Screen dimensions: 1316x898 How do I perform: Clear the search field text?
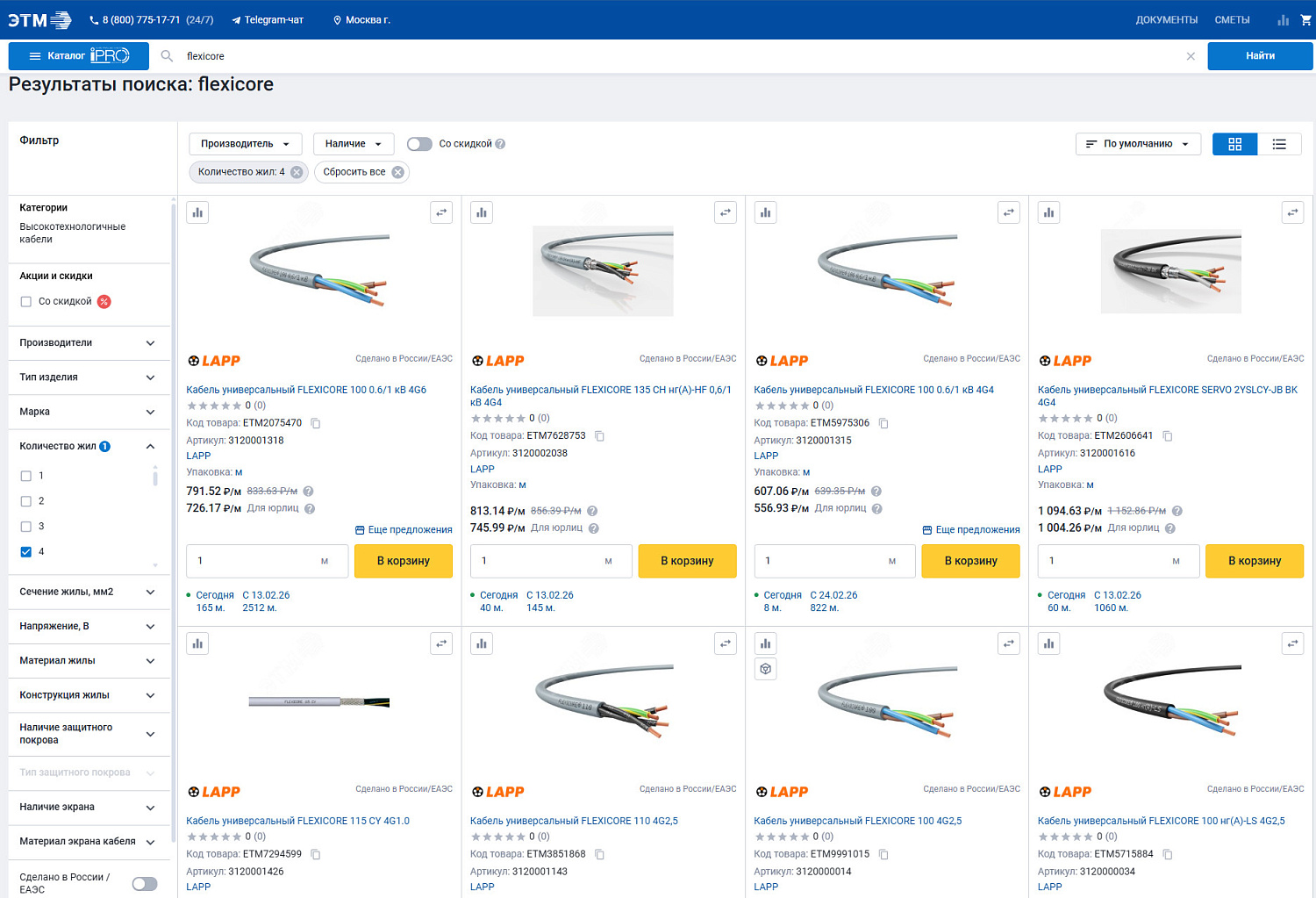click(1191, 56)
